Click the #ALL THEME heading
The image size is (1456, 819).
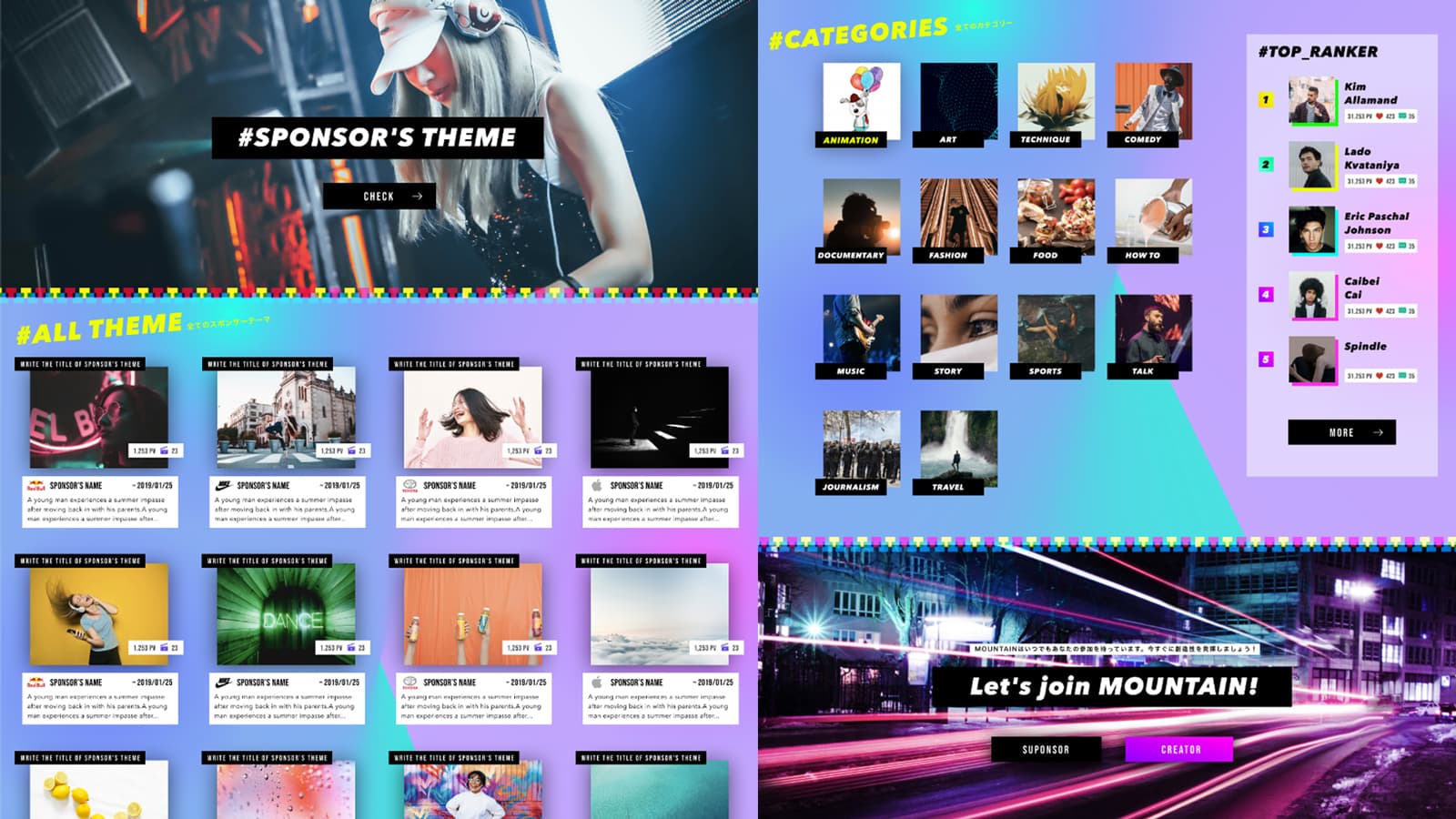pos(99,328)
